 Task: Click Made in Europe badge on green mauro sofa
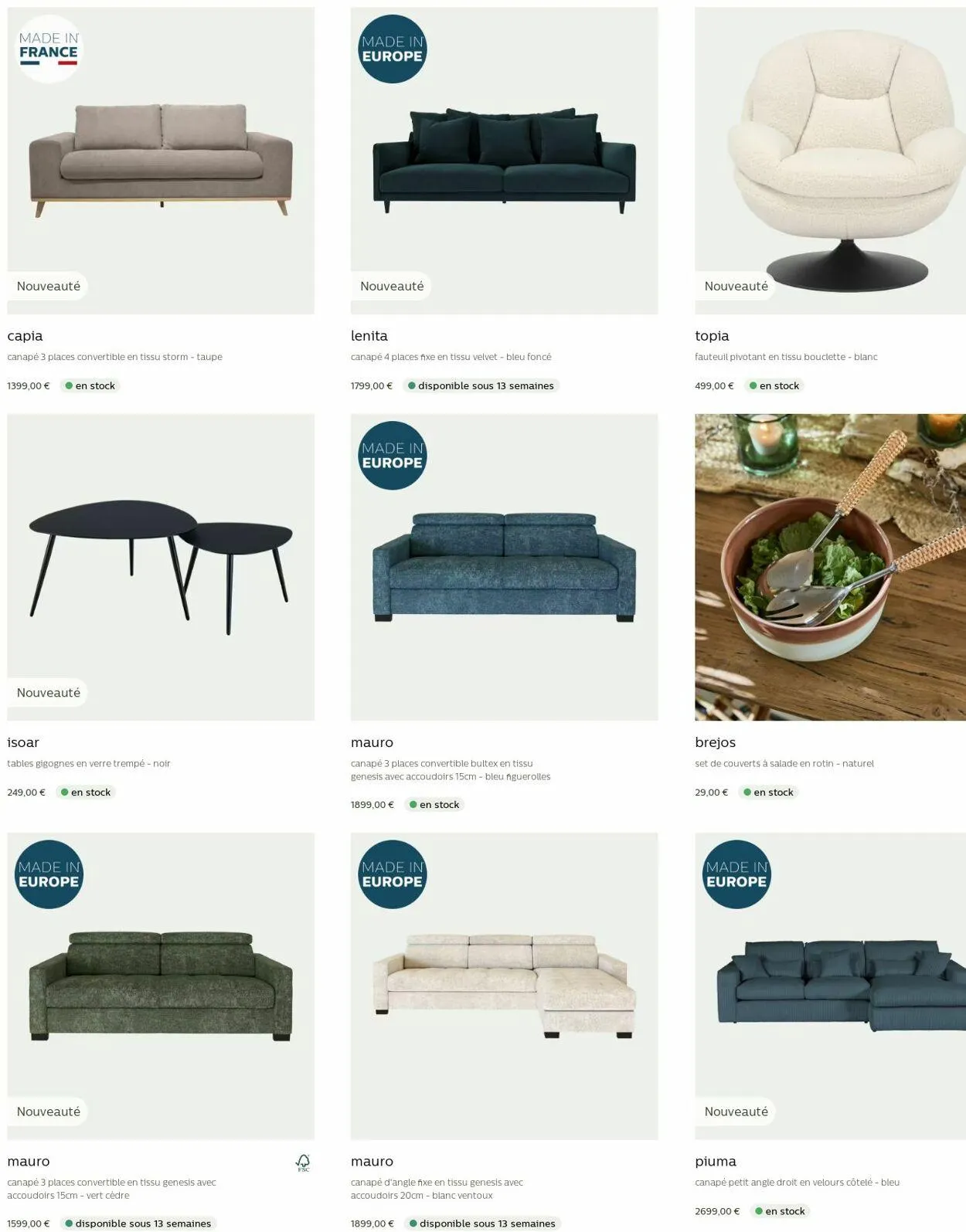49,874
